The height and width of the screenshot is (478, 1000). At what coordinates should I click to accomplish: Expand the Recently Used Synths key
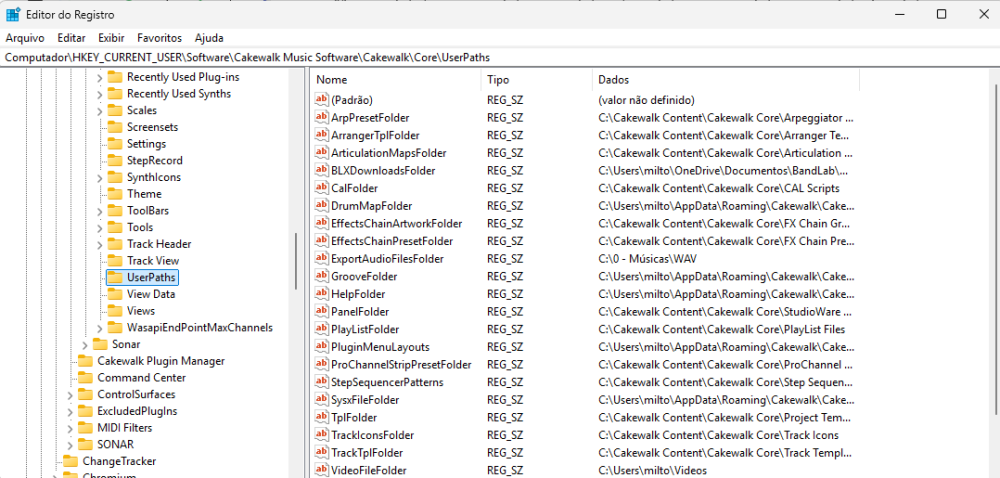(99, 94)
